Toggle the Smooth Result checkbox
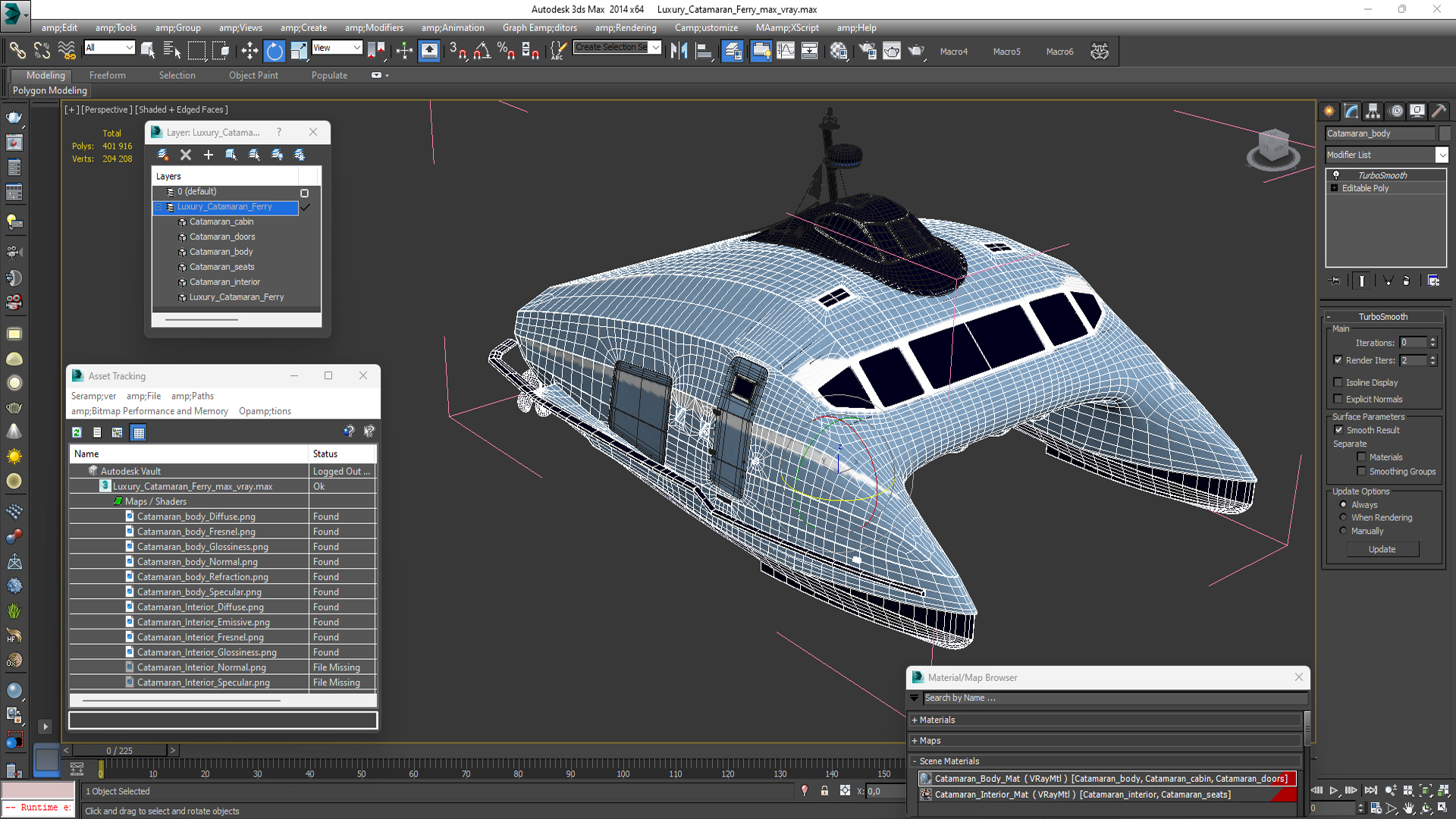 [1338, 430]
